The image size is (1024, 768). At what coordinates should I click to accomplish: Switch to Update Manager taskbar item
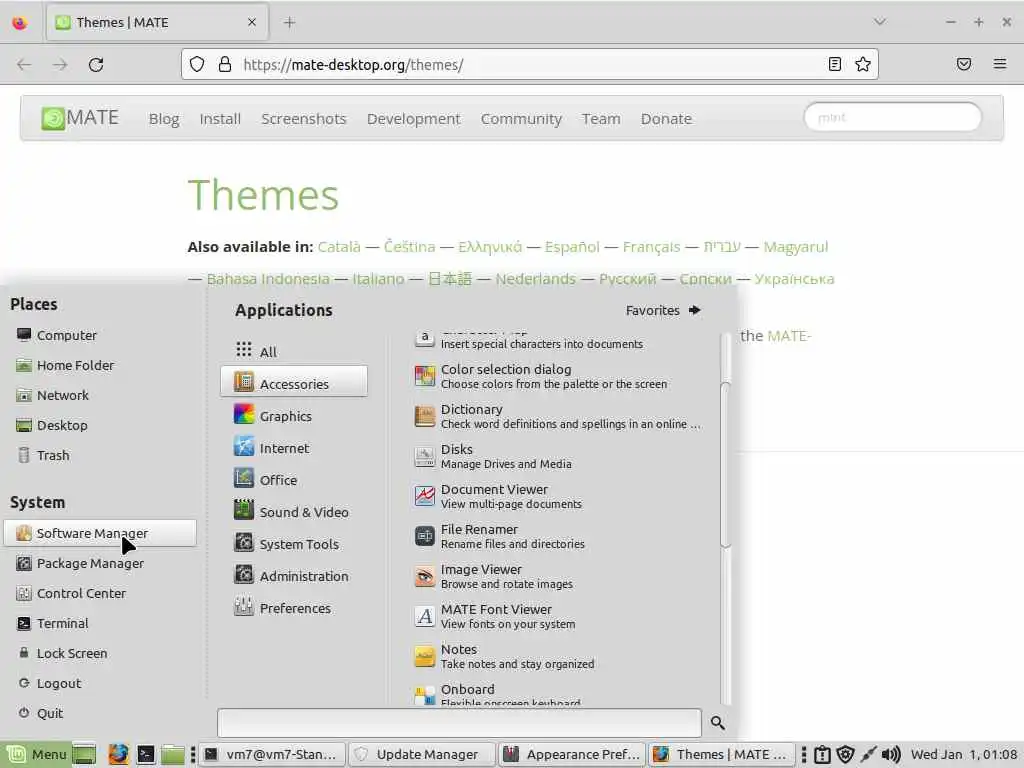click(421, 754)
